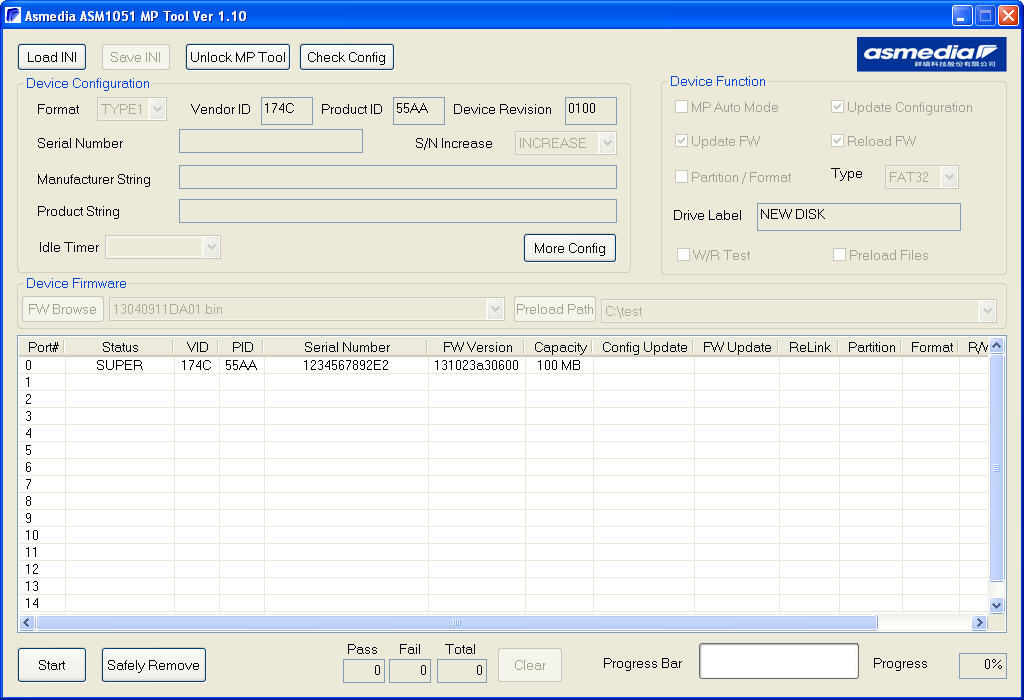Click the Status column header
Image resolution: width=1024 pixels, height=700 pixels.
(120, 347)
